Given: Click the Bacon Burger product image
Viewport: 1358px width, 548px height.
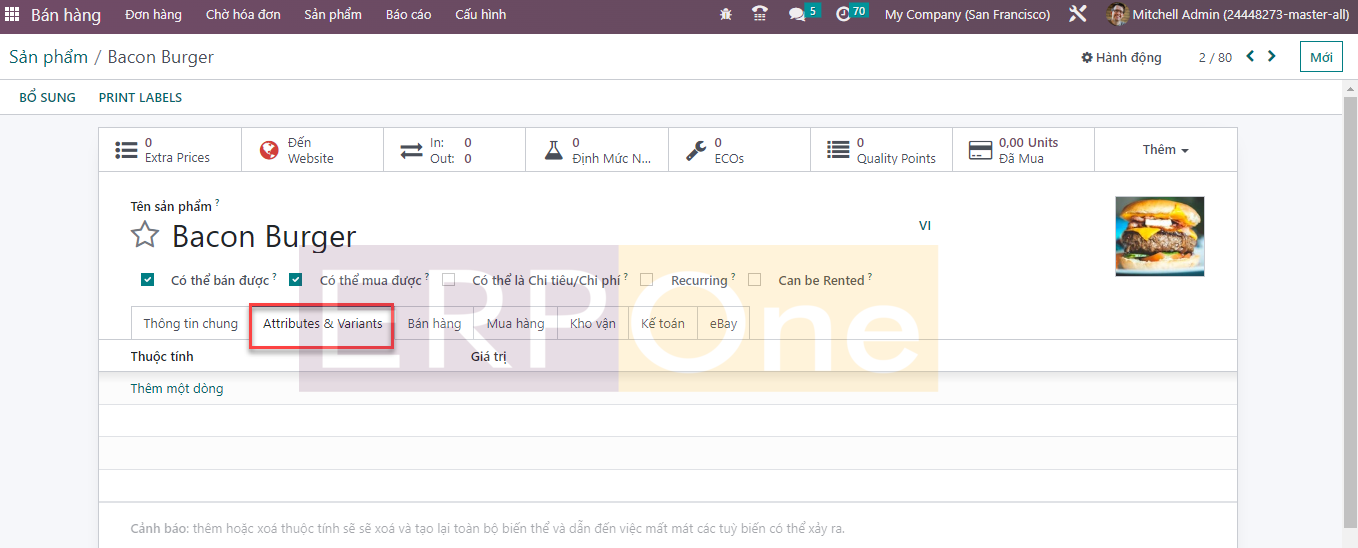Looking at the screenshot, I should tap(1159, 236).
